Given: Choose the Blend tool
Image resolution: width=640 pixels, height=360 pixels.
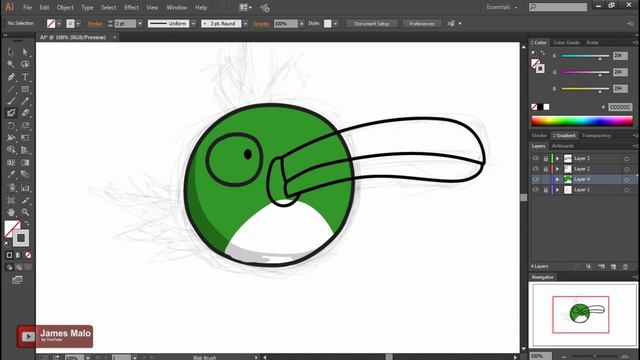Looking at the screenshot, I should coord(25,175).
